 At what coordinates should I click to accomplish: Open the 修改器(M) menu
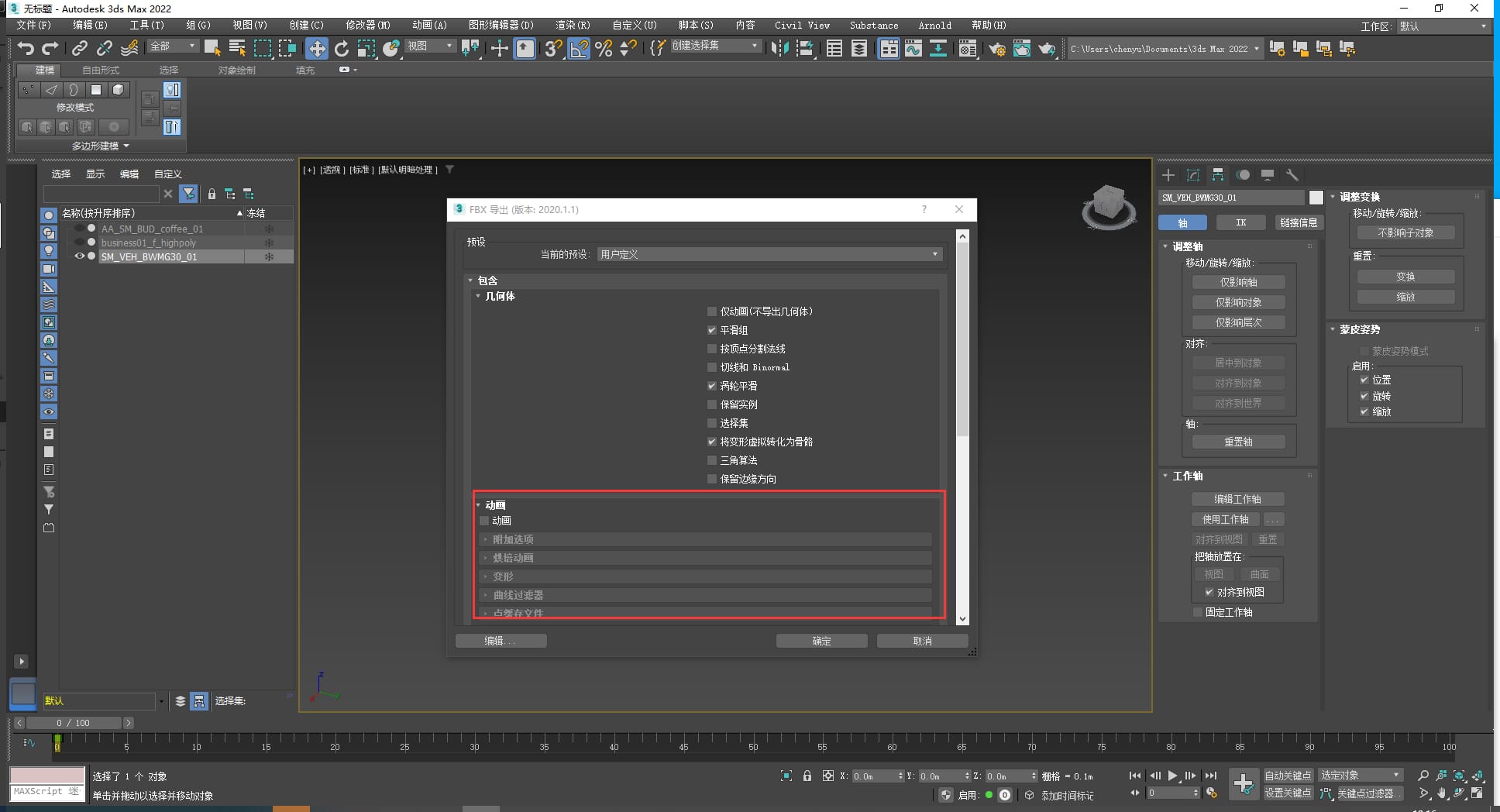tap(368, 25)
